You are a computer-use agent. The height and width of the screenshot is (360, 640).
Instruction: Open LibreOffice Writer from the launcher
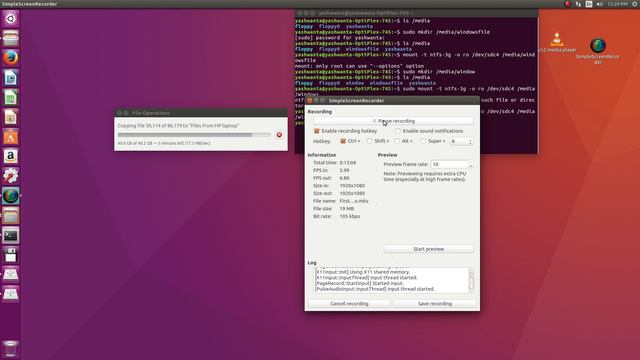point(11,78)
